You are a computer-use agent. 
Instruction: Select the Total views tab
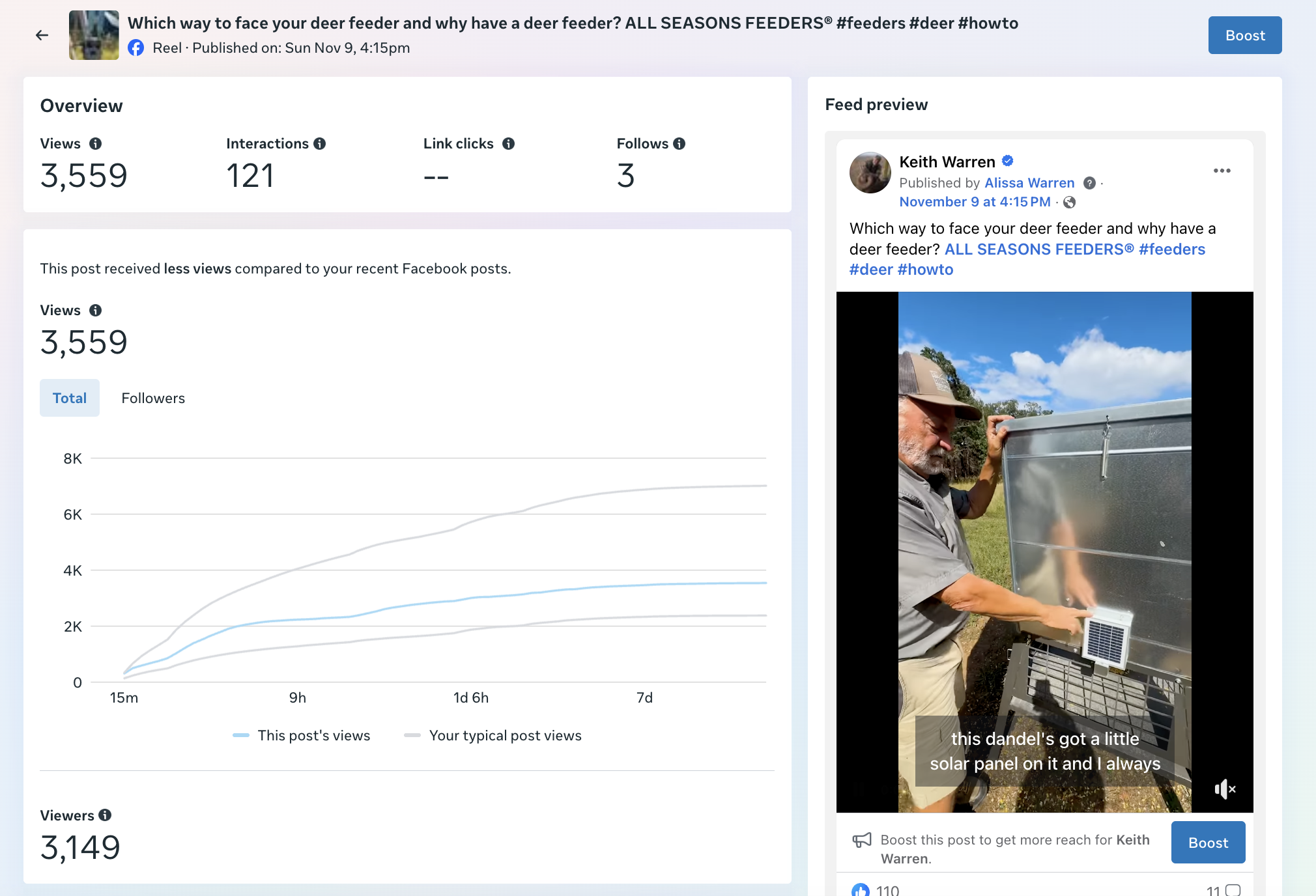[70, 398]
